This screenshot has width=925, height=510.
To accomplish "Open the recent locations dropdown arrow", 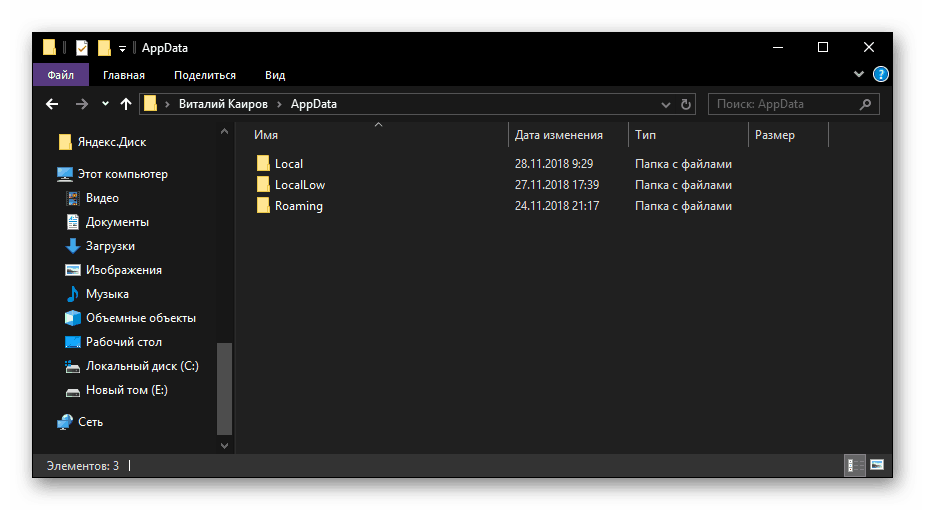I will click(105, 104).
